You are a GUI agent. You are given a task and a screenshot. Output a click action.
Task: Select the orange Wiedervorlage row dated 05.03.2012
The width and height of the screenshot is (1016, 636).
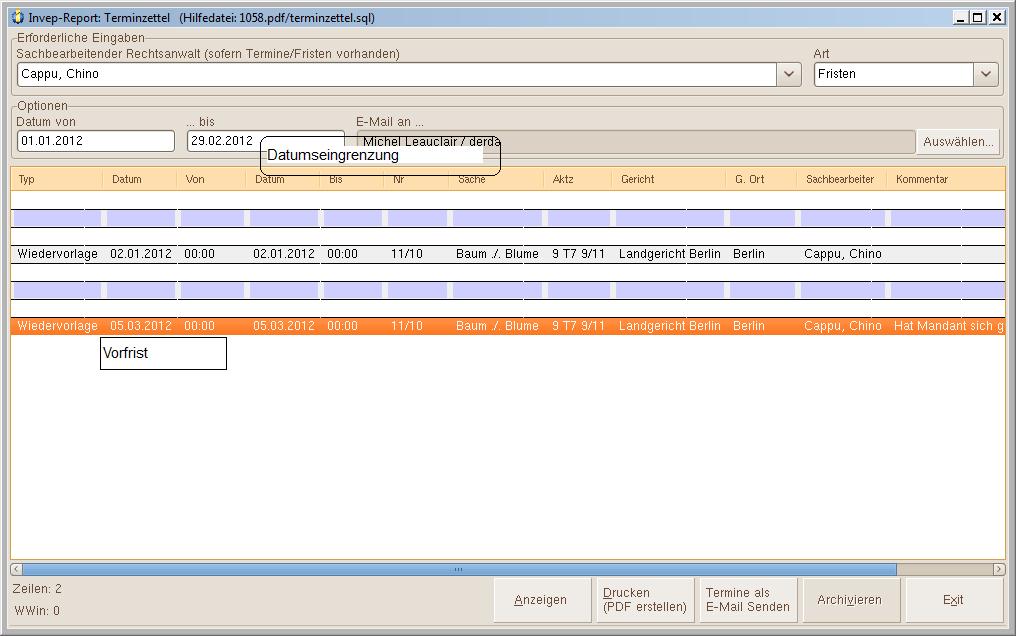[x=508, y=326]
